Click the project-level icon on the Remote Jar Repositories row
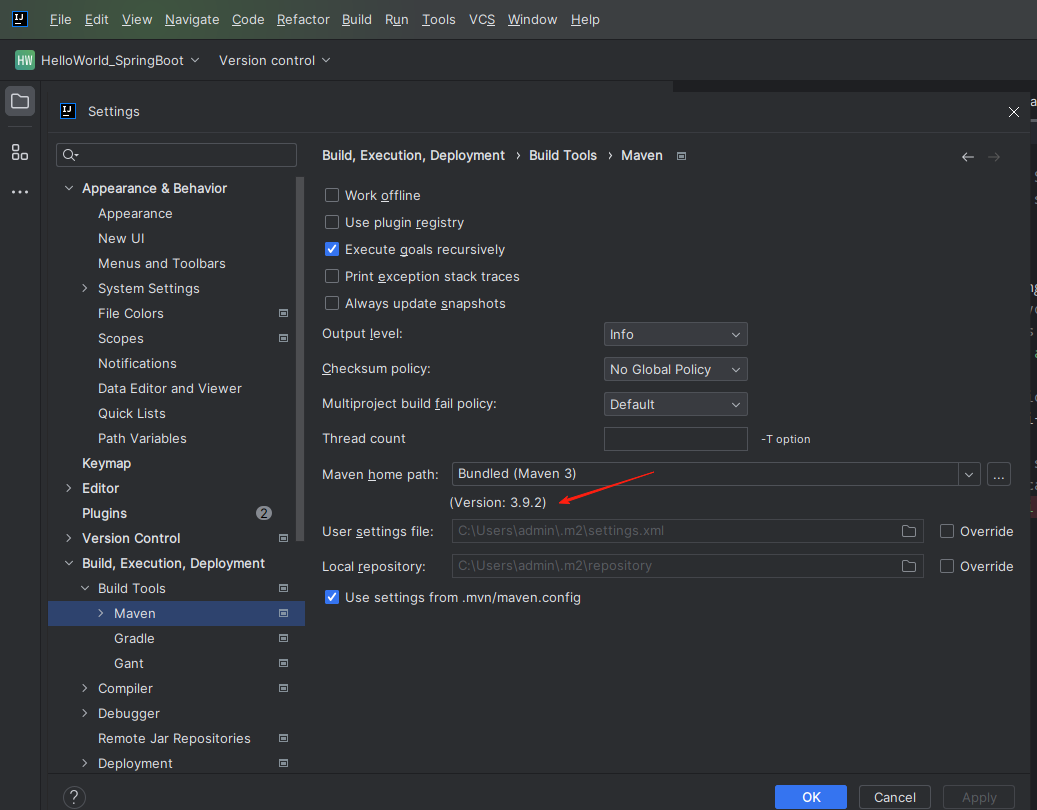Viewport: 1037px width, 810px height. [283, 738]
